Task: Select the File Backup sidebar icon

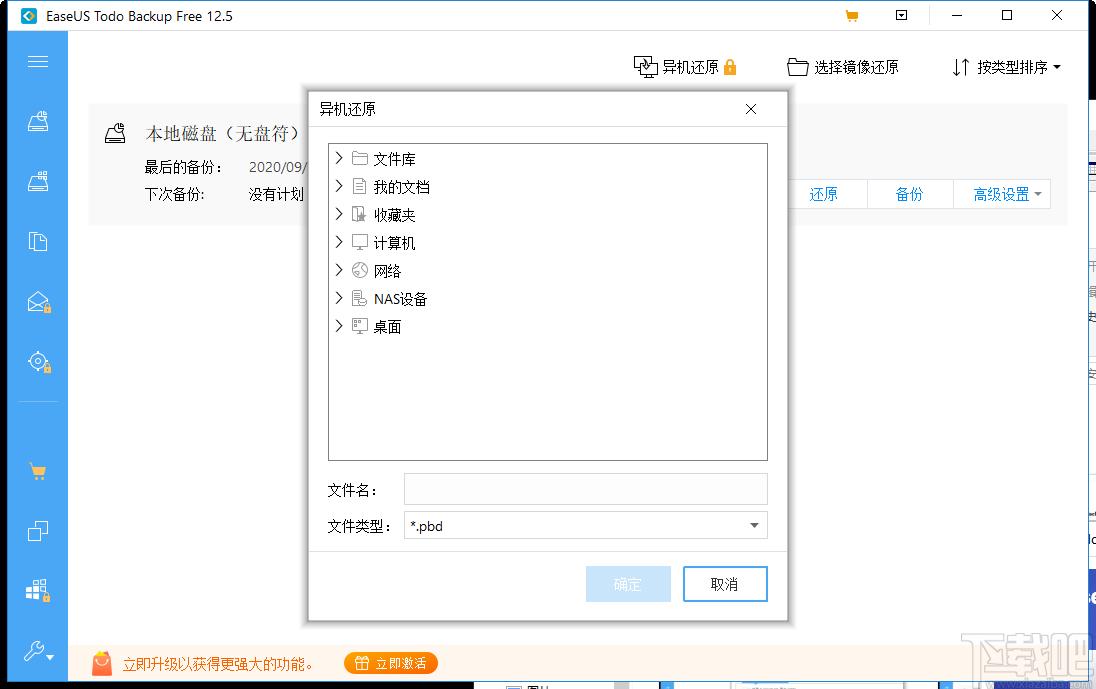Action: pyautogui.click(x=38, y=242)
